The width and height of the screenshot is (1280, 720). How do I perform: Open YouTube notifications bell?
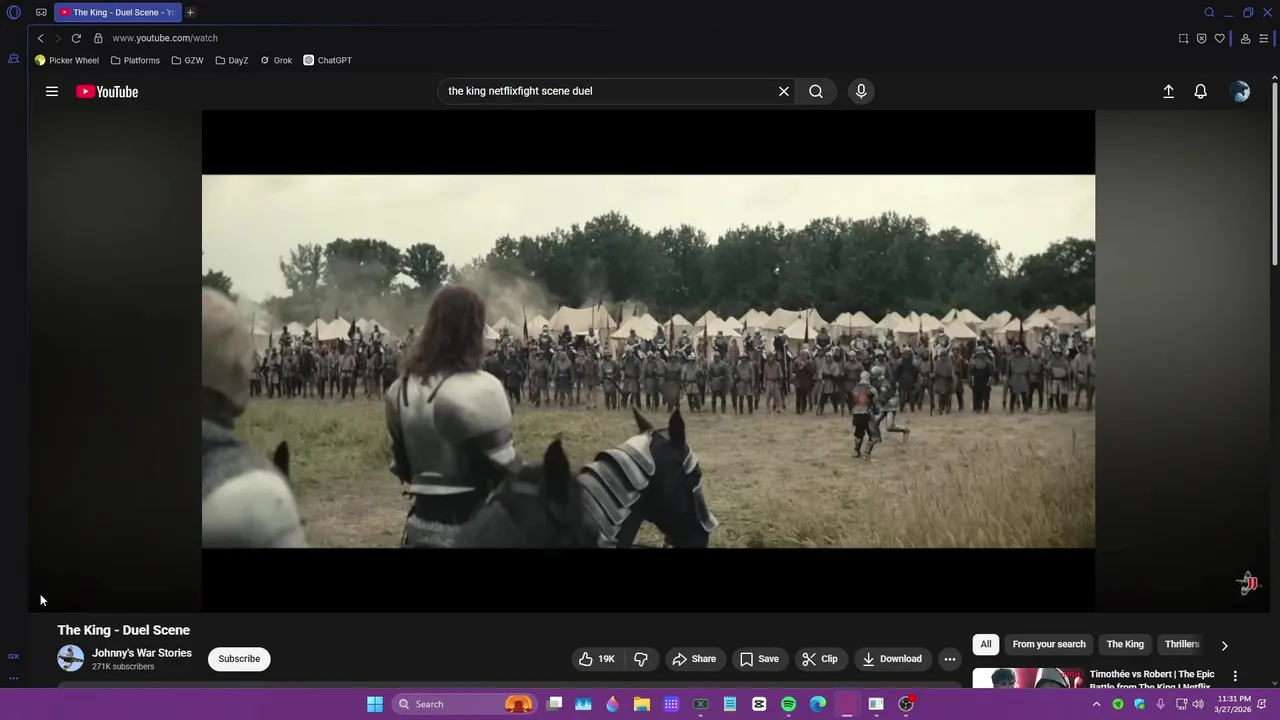(1201, 91)
